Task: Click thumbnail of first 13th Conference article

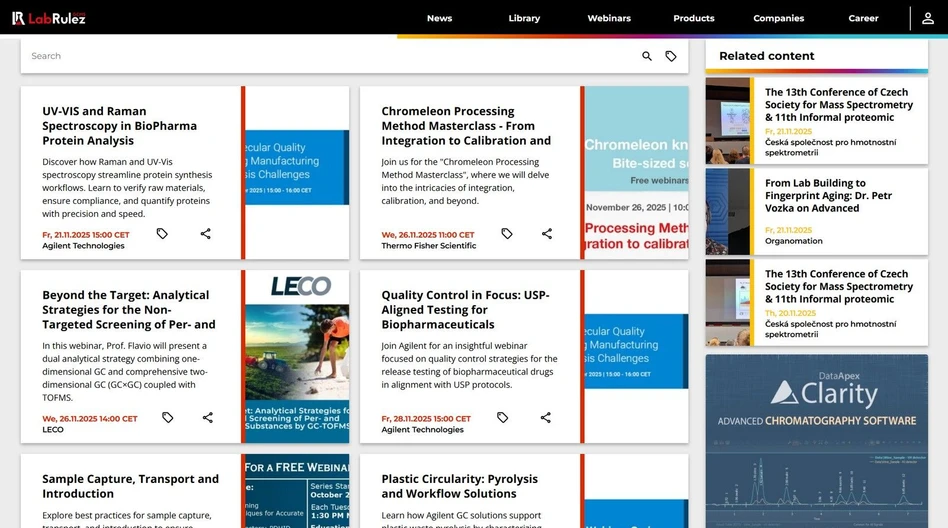Action: (728, 121)
